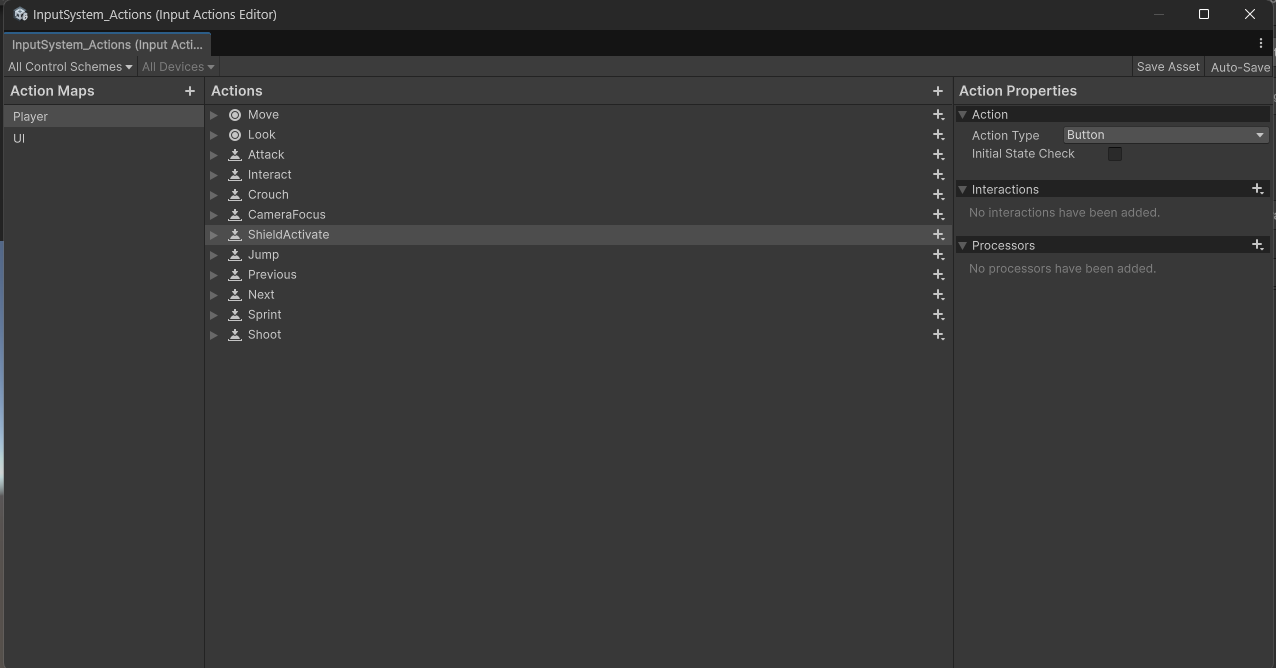Expand the Attack action bindings
Viewport: 1276px width, 668px height.
(214, 155)
